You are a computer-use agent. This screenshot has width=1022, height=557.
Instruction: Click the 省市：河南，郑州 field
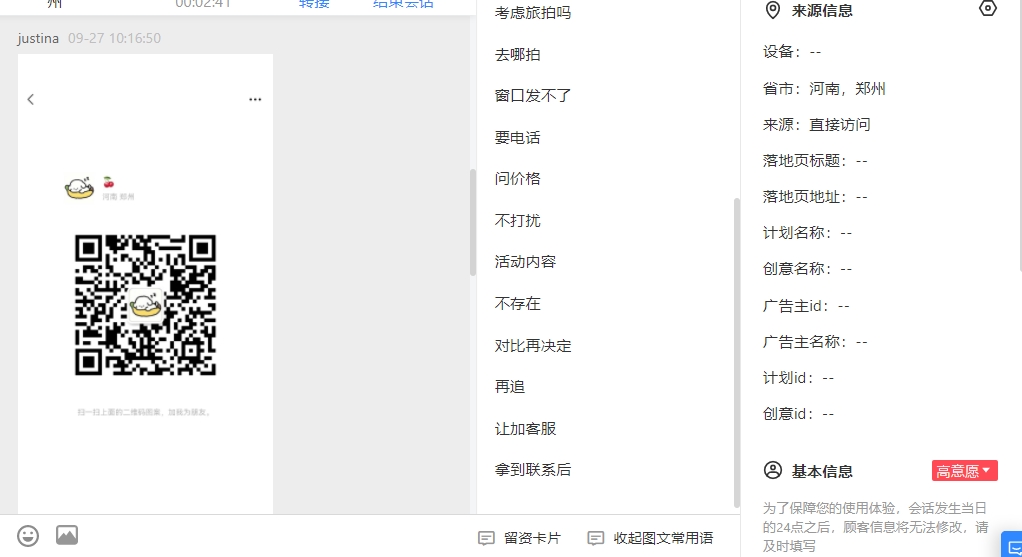click(x=824, y=89)
